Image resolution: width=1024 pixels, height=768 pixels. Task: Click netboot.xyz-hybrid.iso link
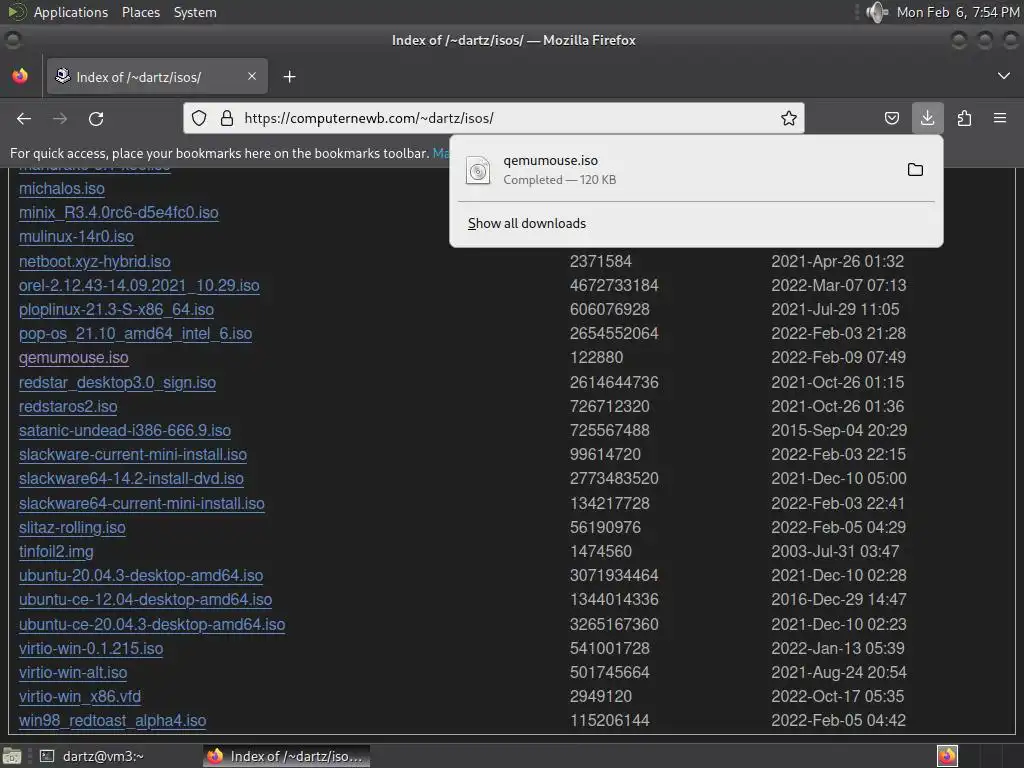pos(95,261)
